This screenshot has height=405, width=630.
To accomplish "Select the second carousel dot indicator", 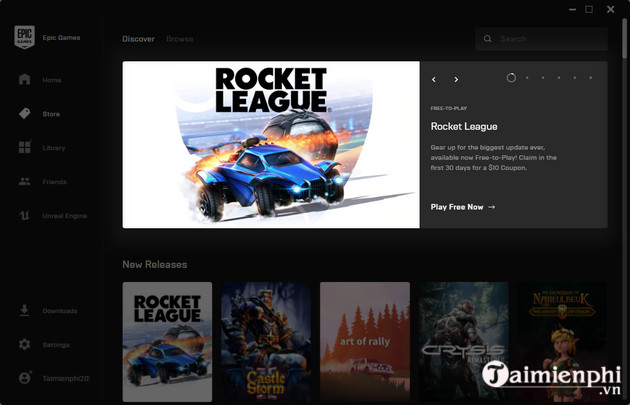I will [527, 78].
